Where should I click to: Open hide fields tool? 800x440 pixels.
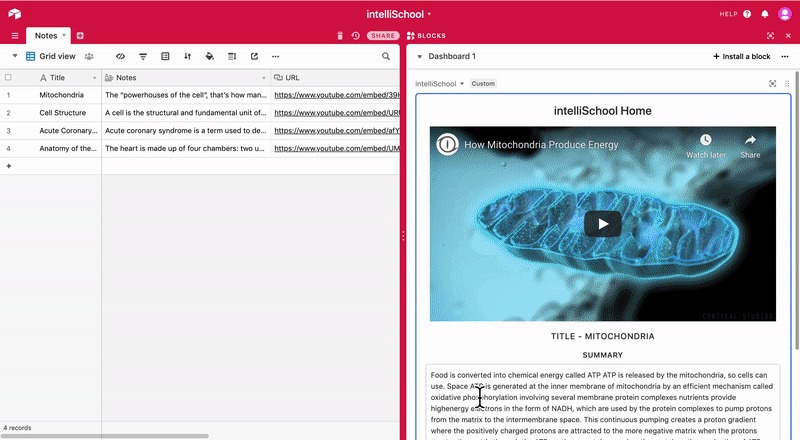point(120,56)
